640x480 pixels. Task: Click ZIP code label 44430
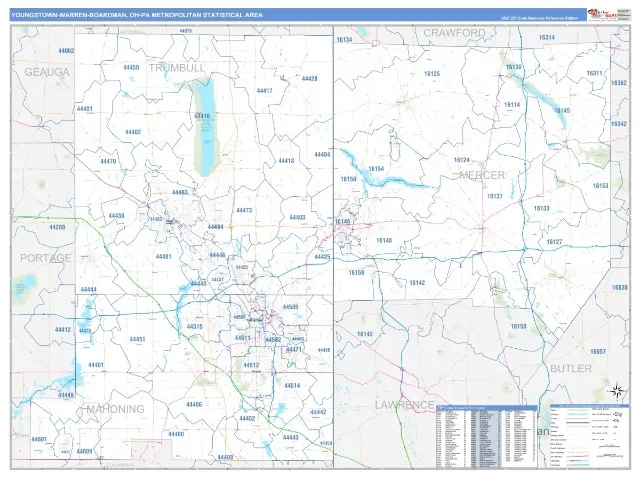pos(116,216)
